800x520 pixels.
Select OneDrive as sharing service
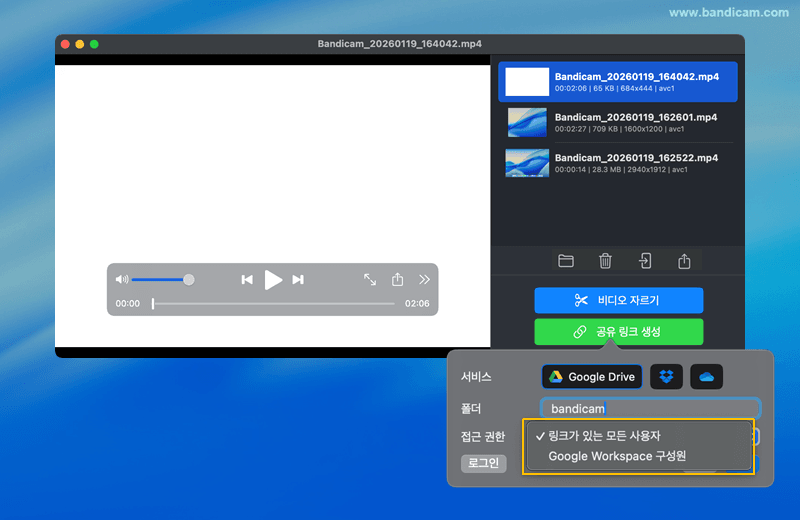tap(706, 377)
